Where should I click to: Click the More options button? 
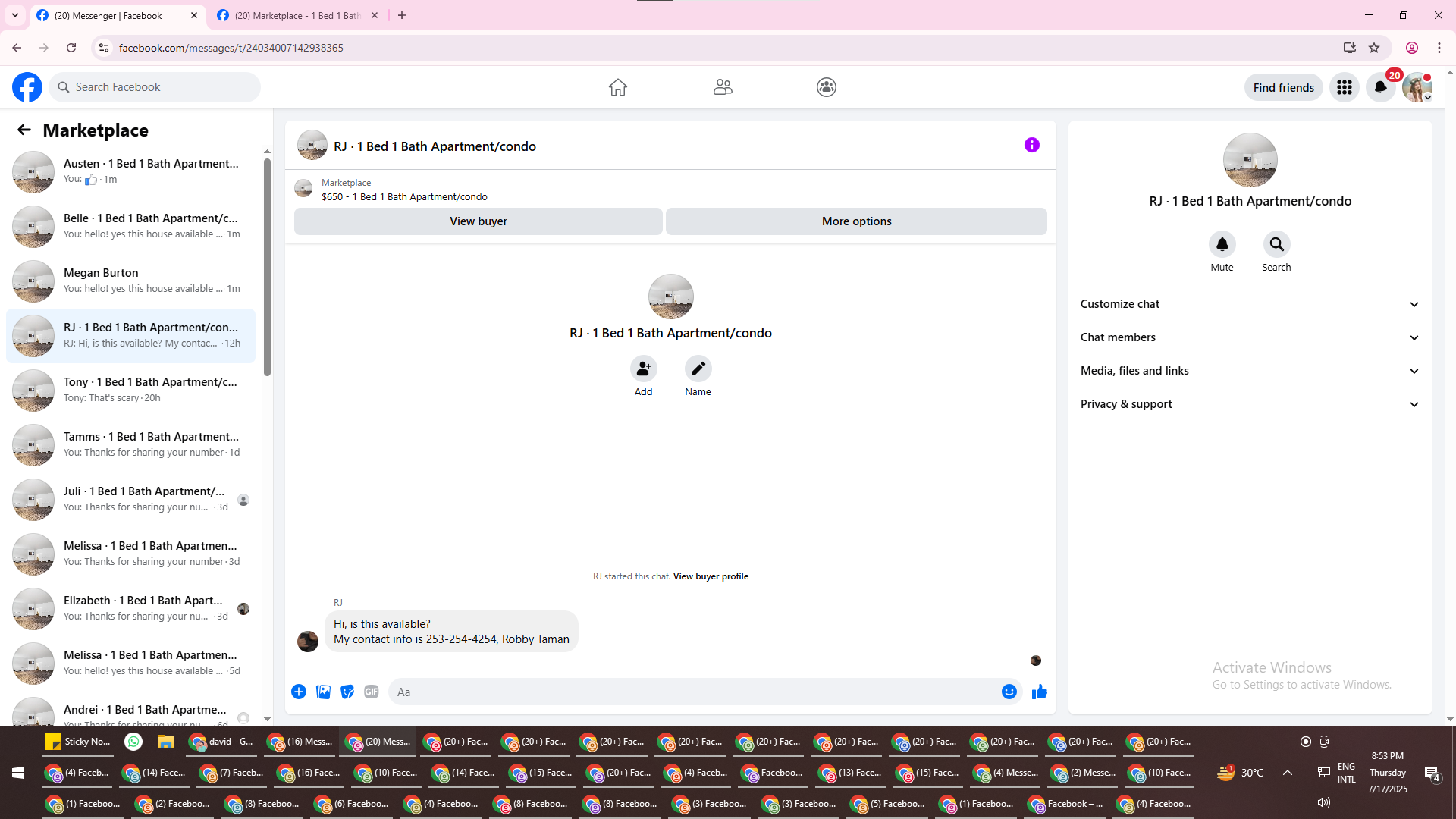857,221
